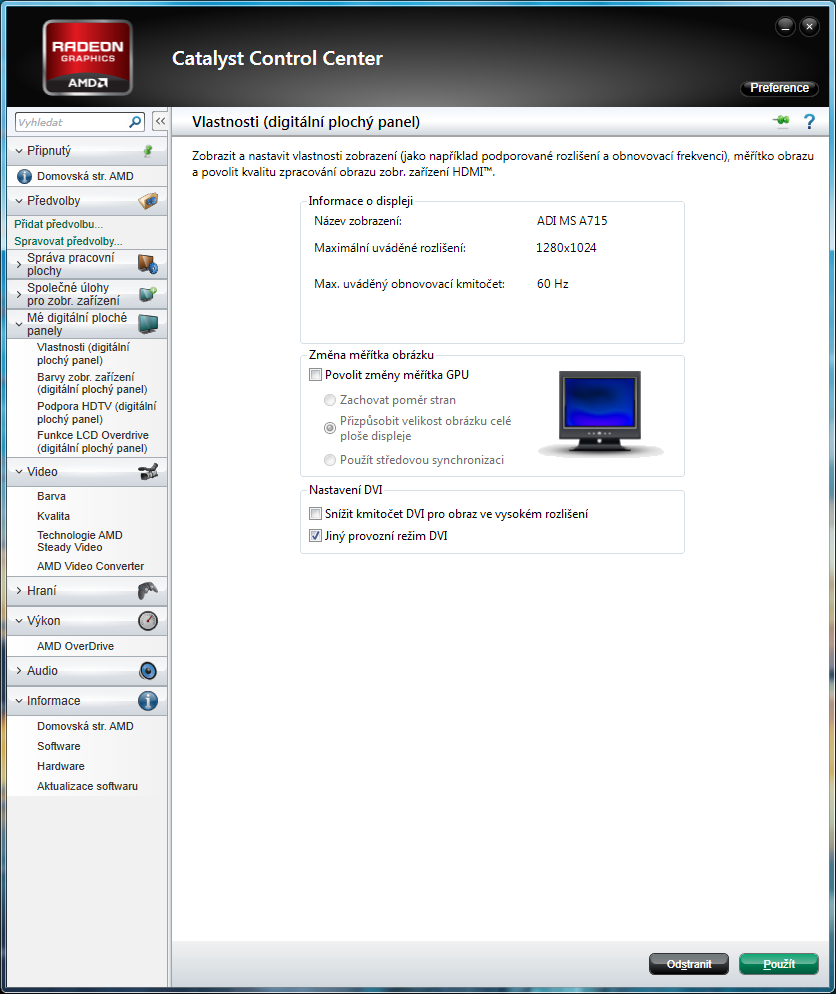Viewport: 837px width, 994px height.
Task: Click the Předvolby presets icon
Action: coord(148,201)
